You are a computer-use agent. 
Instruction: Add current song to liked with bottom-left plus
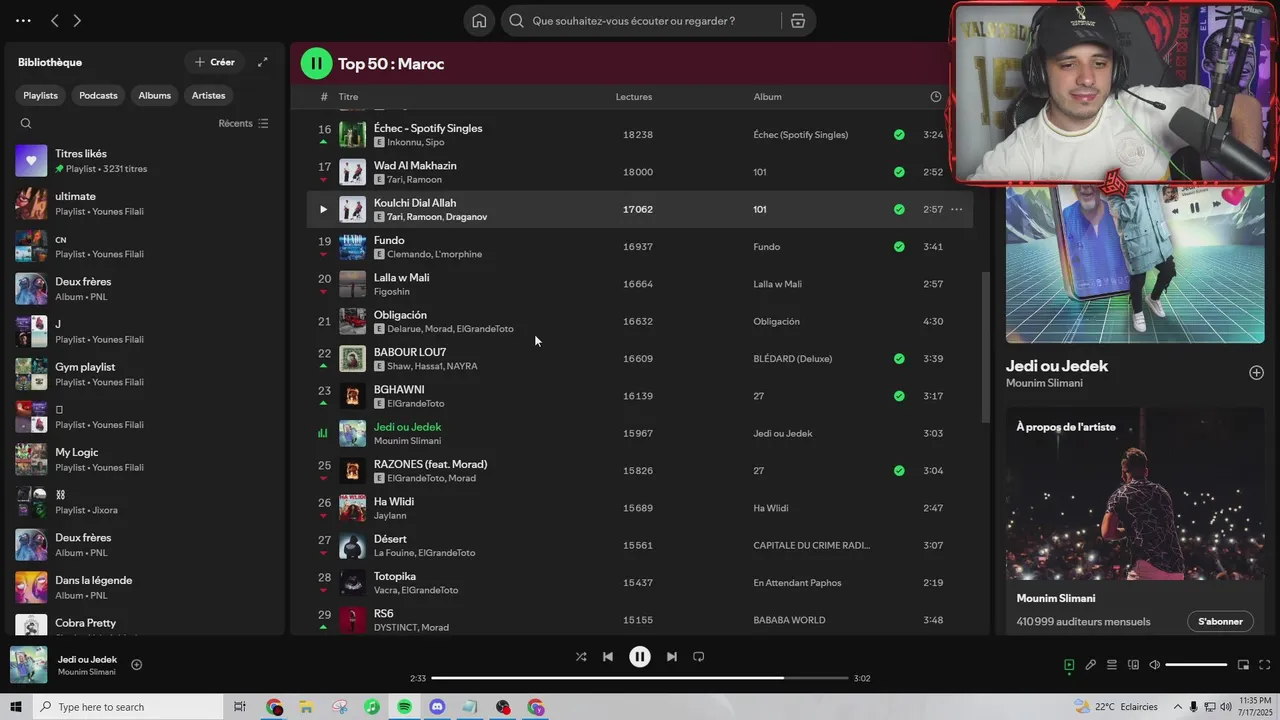pyautogui.click(x=137, y=665)
